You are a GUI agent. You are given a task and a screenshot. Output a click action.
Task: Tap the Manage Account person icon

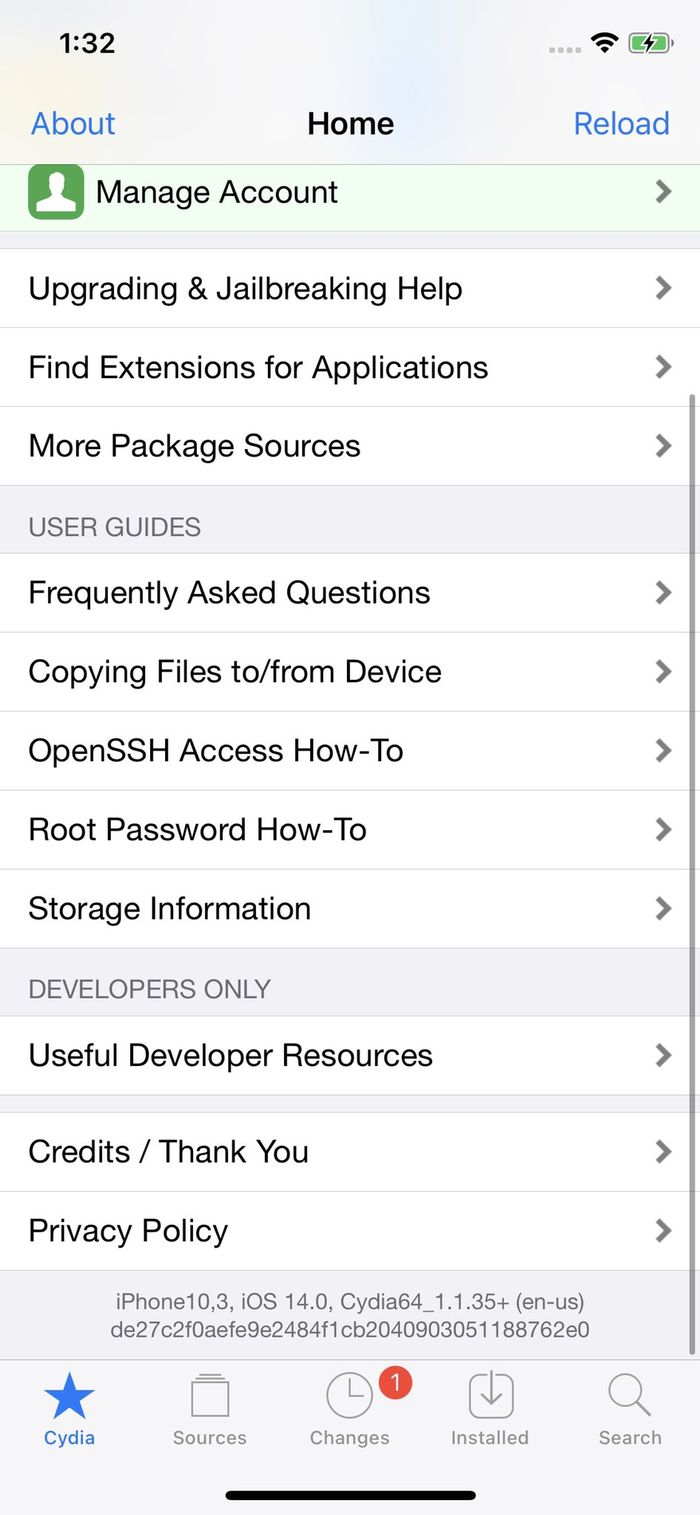(x=56, y=192)
